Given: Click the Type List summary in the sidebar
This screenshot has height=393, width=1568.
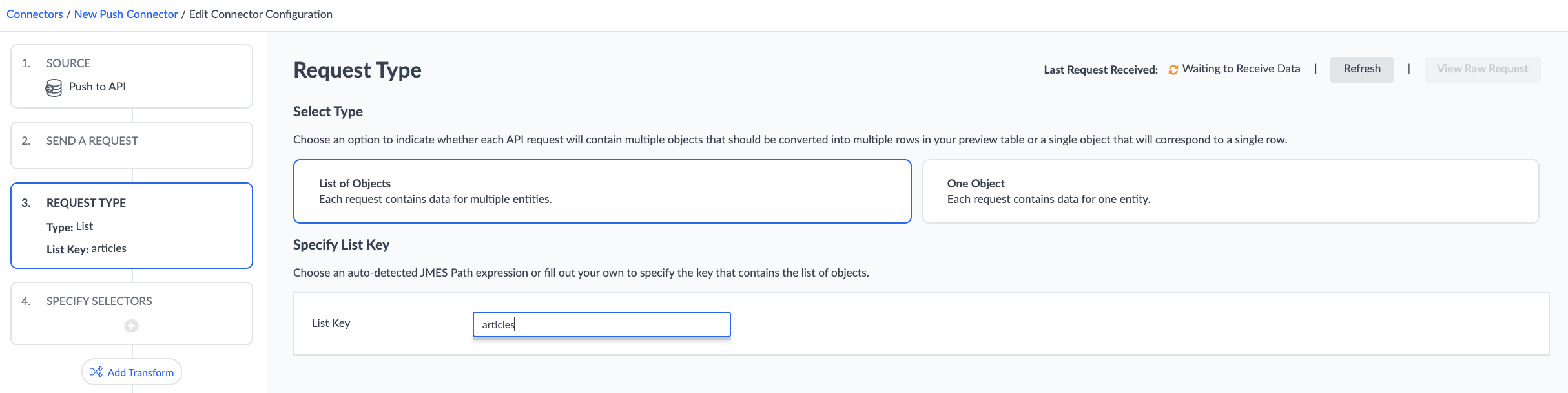Looking at the screenshot, I should [70, 227].
